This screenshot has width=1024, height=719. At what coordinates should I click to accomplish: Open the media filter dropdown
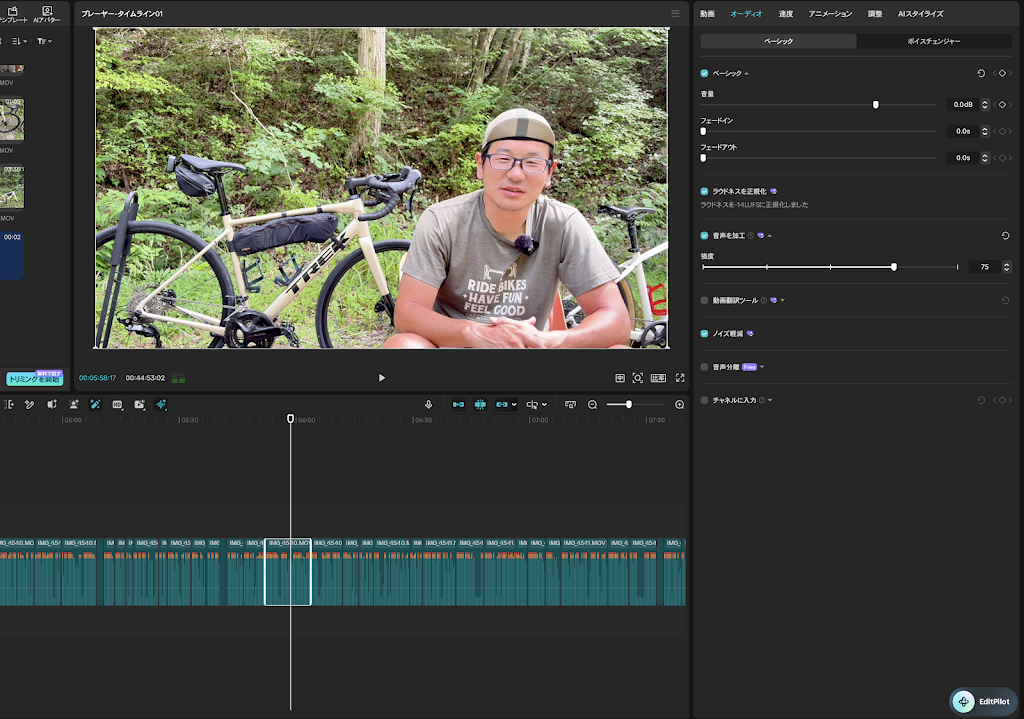point(44,41)
